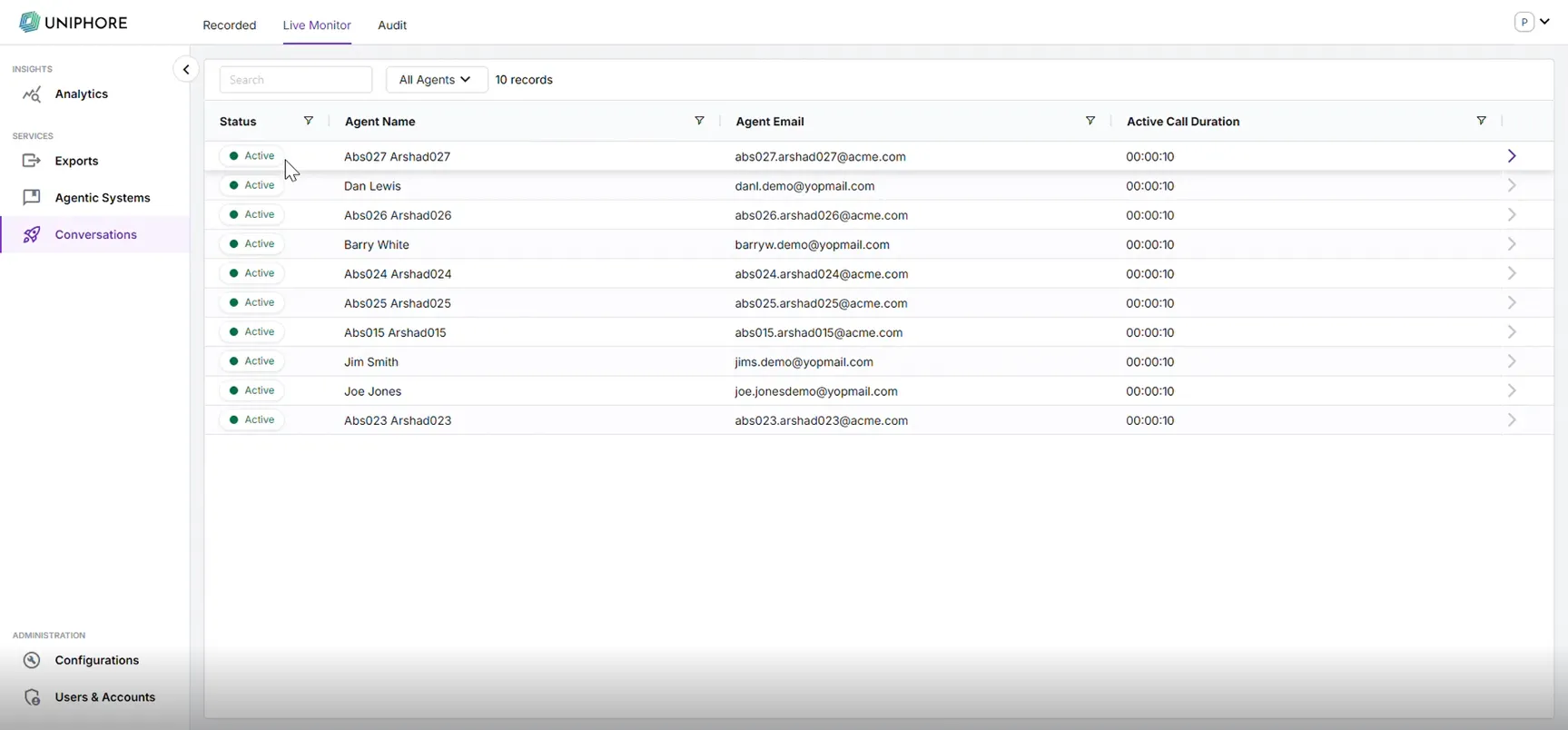Filter by Active Call Duration
This screenshot has height=730, width=1568.
click(1481, 121)
